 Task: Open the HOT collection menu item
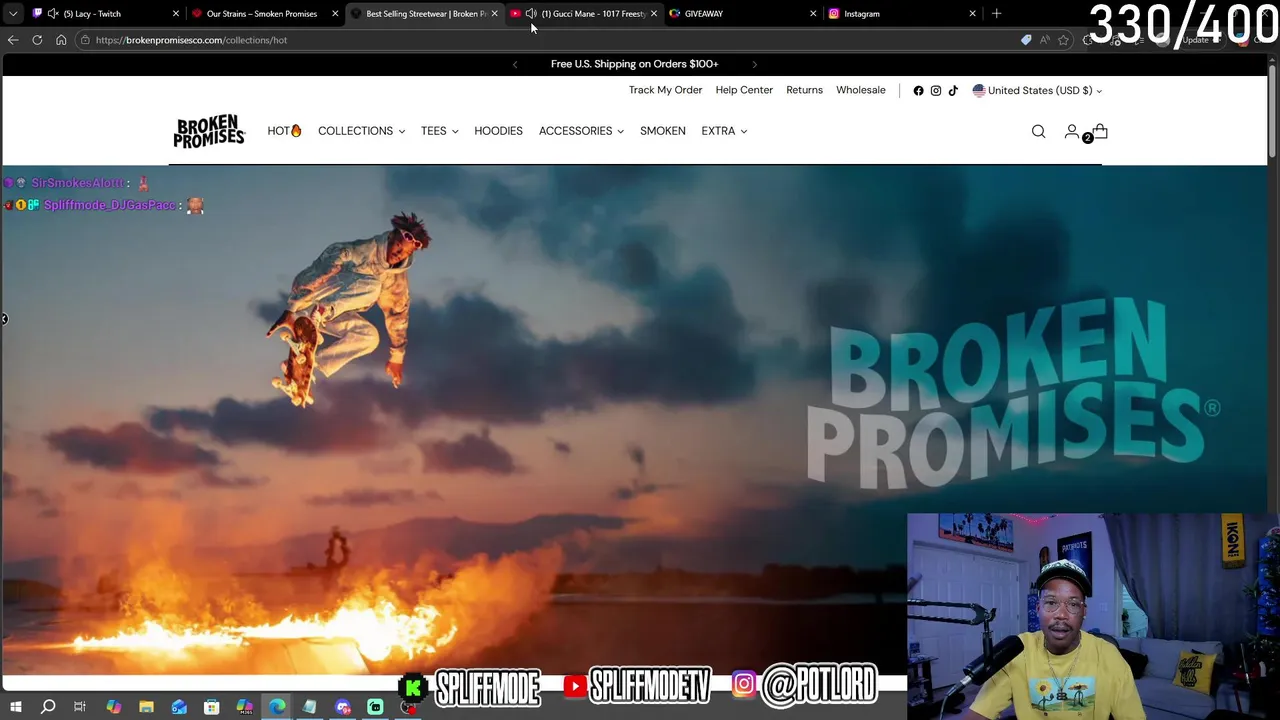click(284, 131)
